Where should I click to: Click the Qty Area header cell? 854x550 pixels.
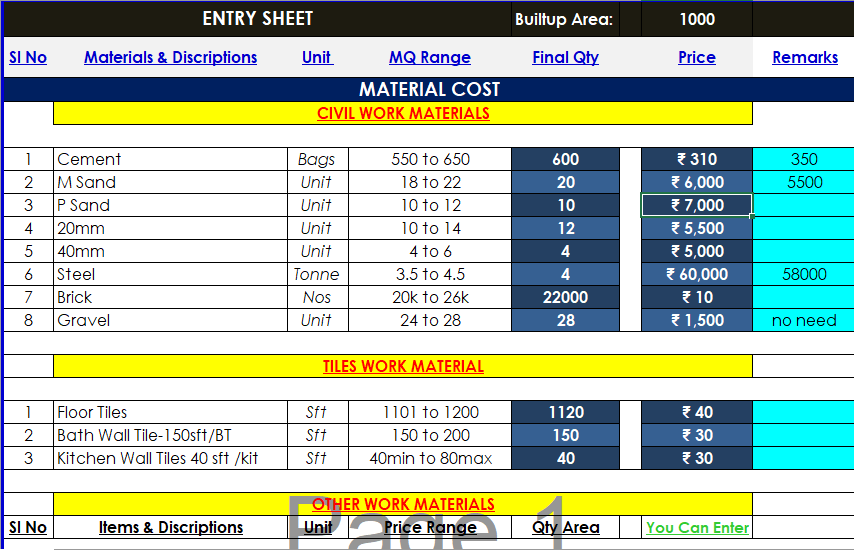565,527
